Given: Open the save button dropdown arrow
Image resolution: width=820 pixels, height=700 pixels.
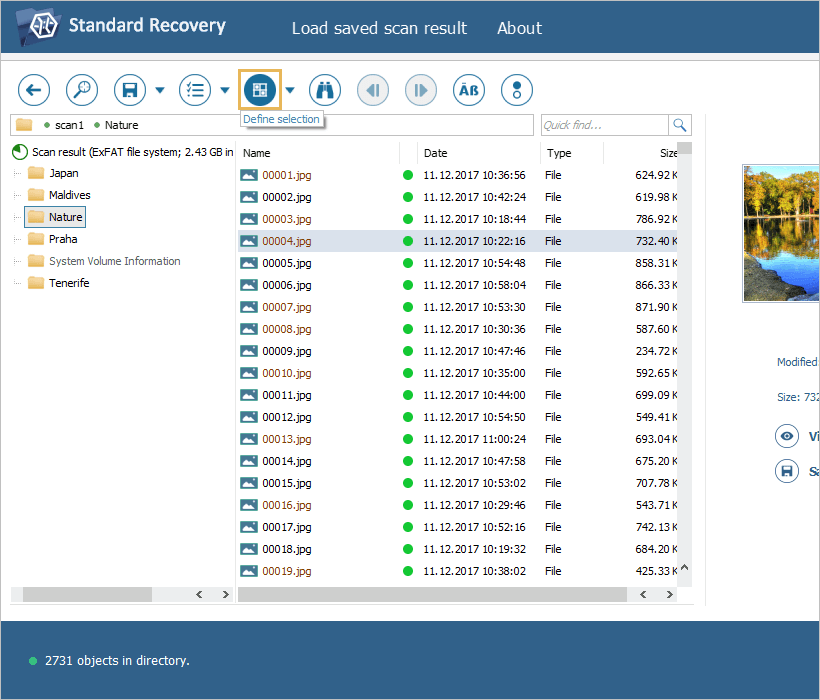Looking at the screenshot, I should [160, 90].
